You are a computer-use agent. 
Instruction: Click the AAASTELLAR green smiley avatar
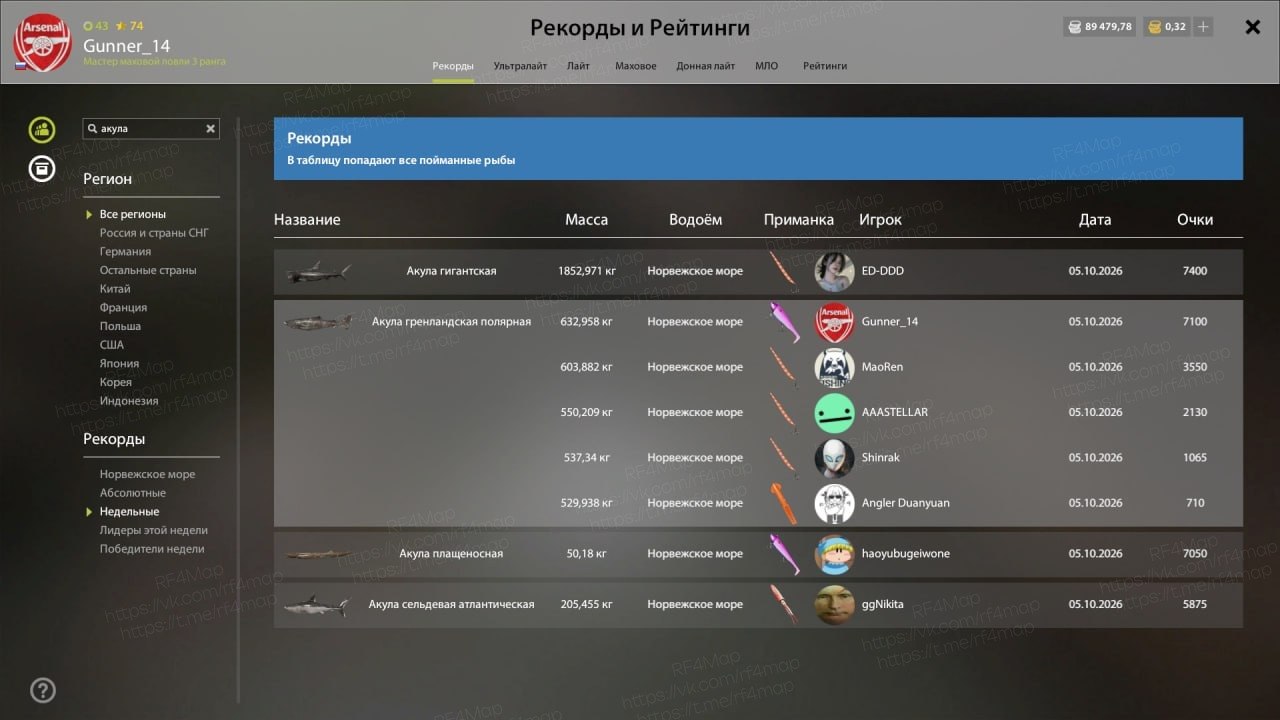tap(834, 412)
